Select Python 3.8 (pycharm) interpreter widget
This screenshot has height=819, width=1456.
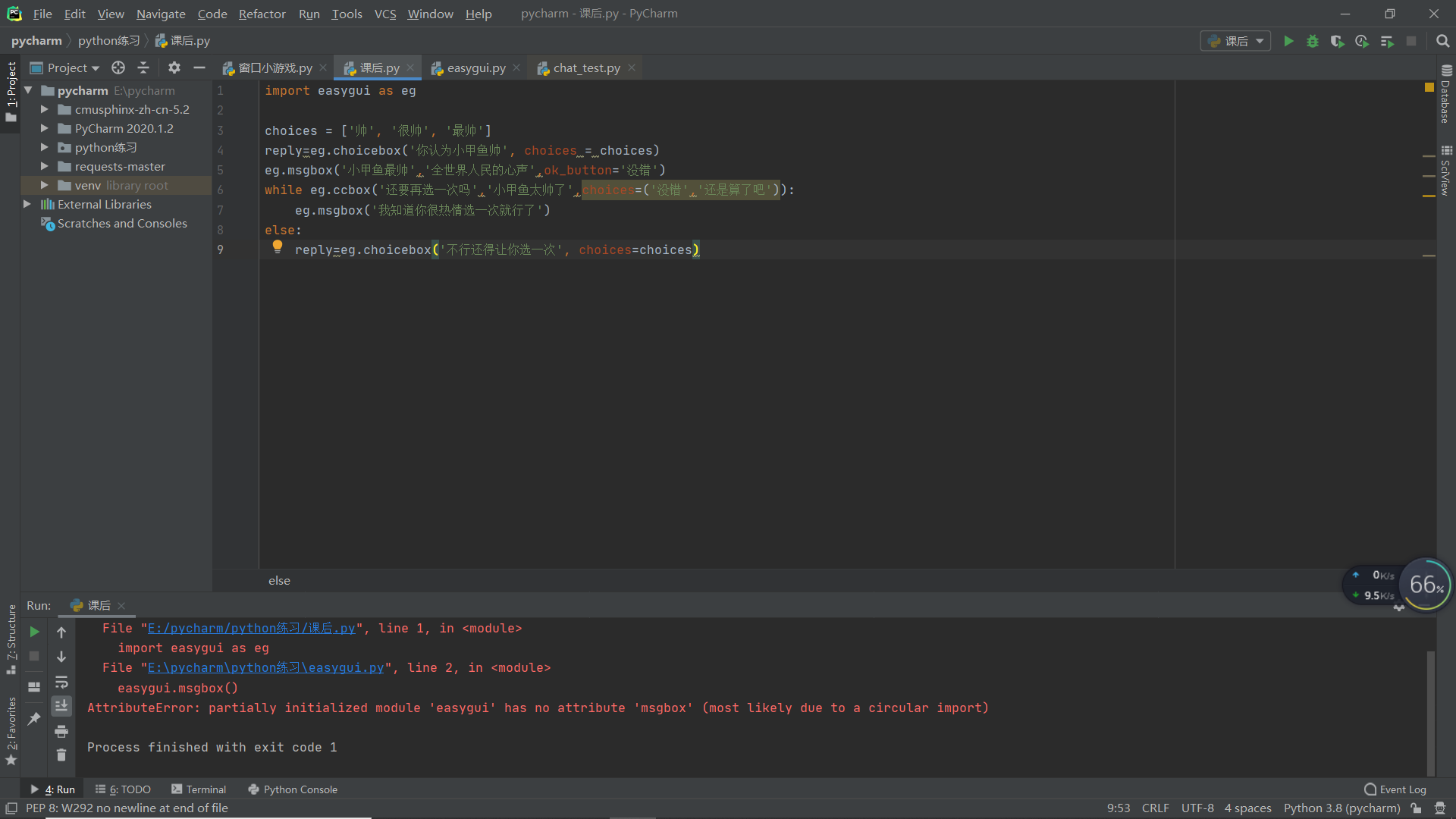[1341, 808]
